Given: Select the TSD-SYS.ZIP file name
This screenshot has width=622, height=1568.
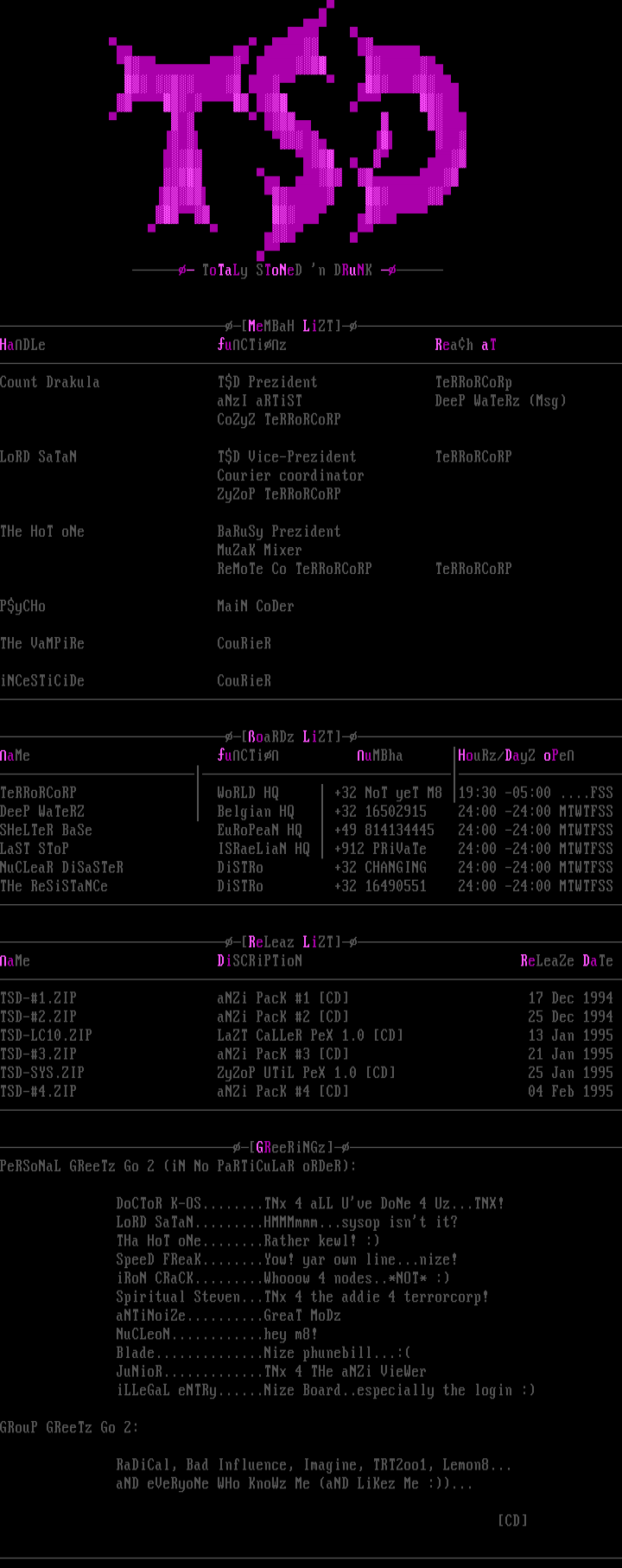Looking at the screenshot, I should [x=42, y=1073].
